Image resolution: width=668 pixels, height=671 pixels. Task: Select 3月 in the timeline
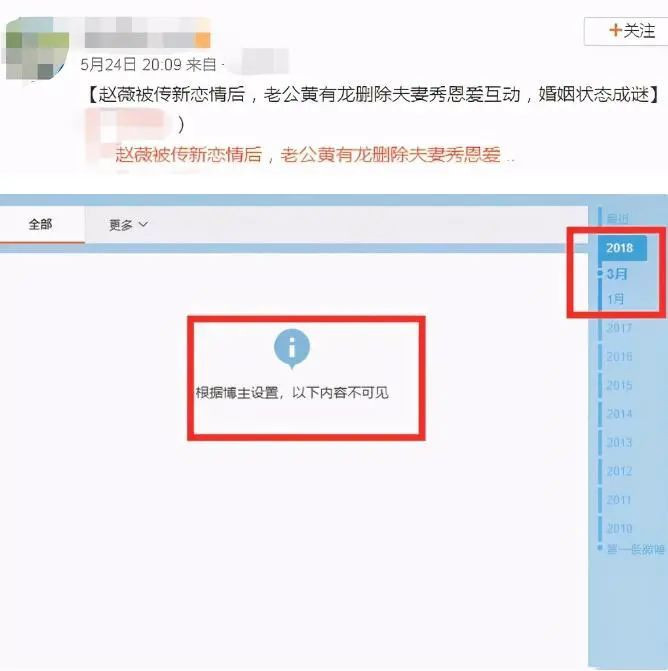(617, 274)
